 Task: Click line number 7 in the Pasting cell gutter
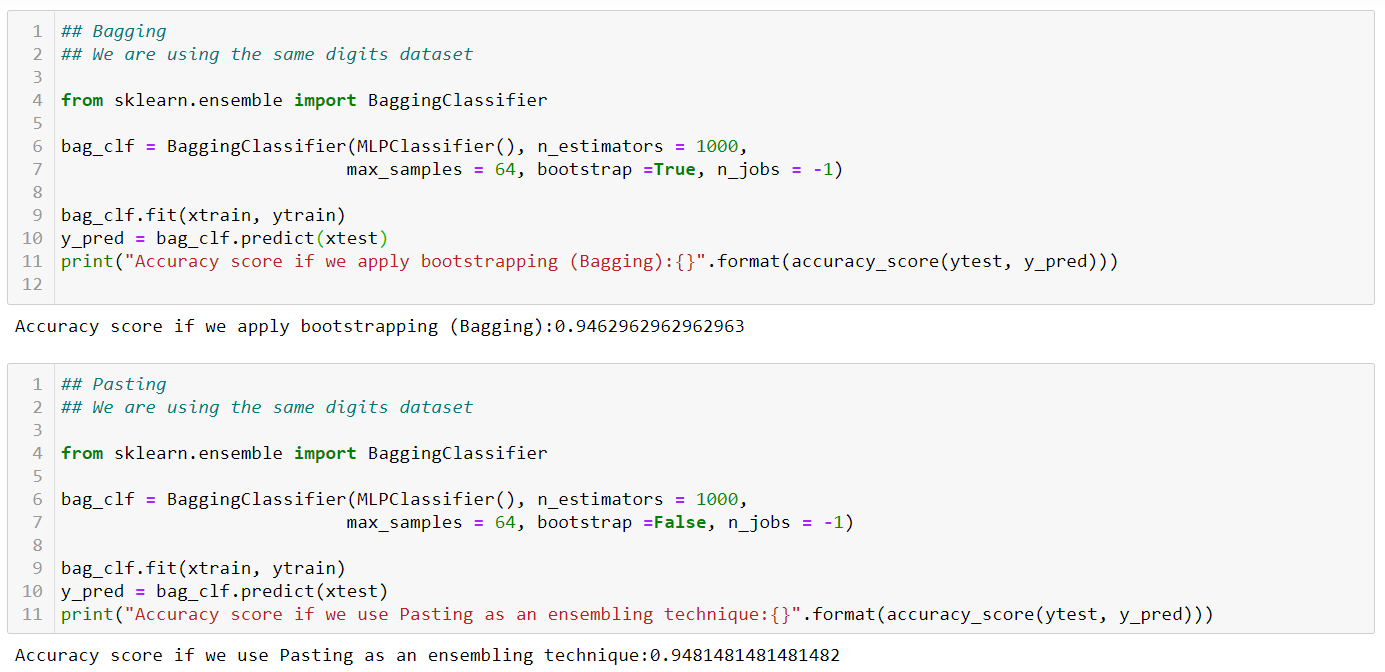[x=38, y=522]
